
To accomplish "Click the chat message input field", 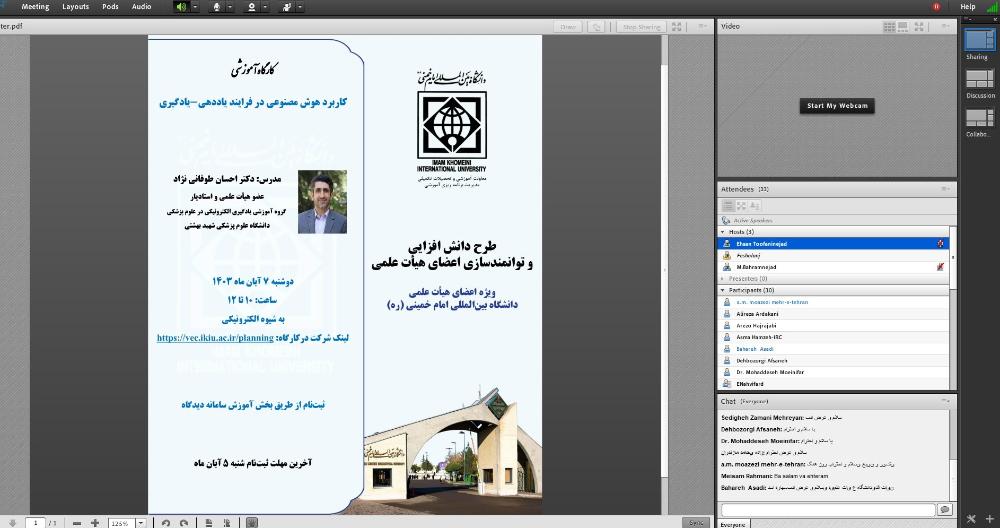I will coord(827,510).
